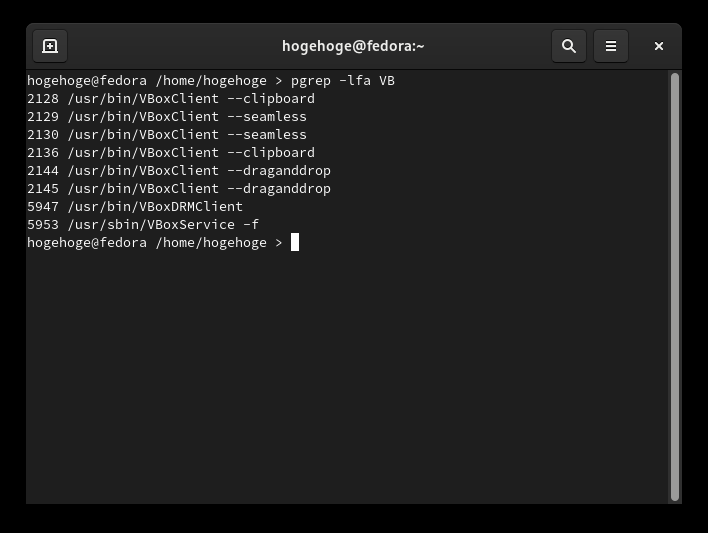This screenshot has width=708, height=533.
Task: Select process line 2128 VBoxClient --clipboard
Action: pyautogui.click(x=171, y=99)
